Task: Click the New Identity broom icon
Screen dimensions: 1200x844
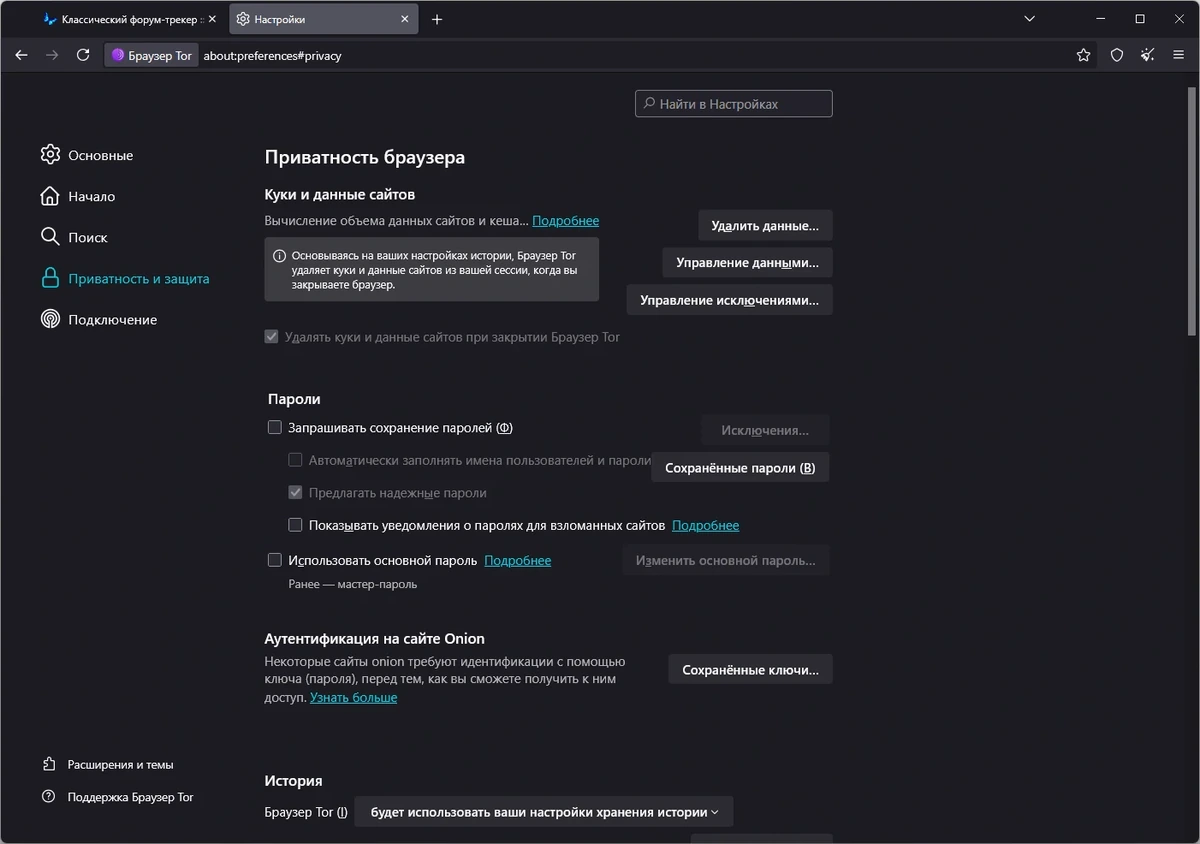Action: (1148, 55)
